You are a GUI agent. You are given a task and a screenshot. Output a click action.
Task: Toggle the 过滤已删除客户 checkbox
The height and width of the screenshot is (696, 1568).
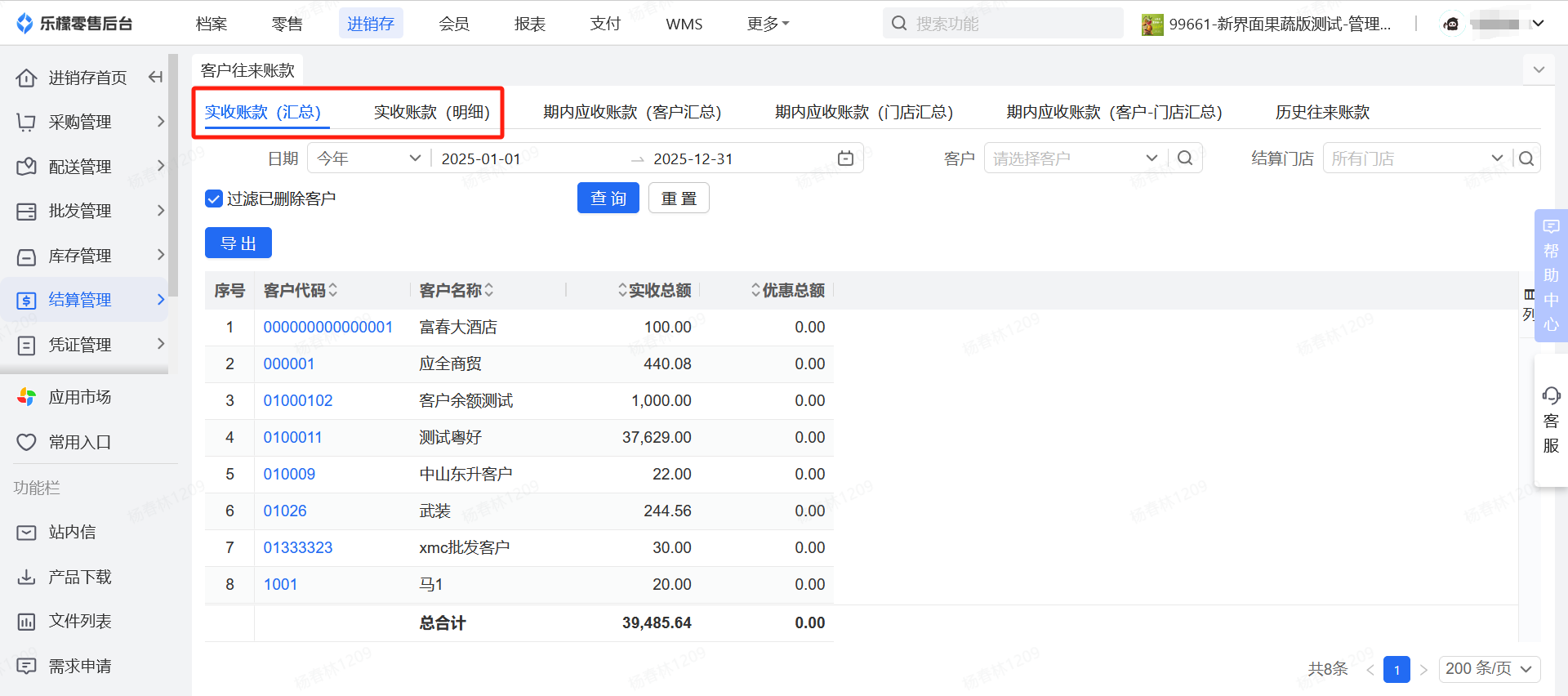[x=214, y=199]
